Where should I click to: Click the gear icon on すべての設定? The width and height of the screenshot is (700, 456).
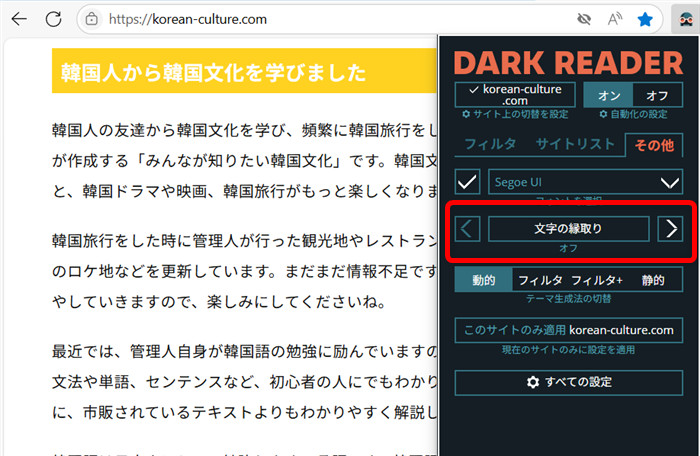533,382
